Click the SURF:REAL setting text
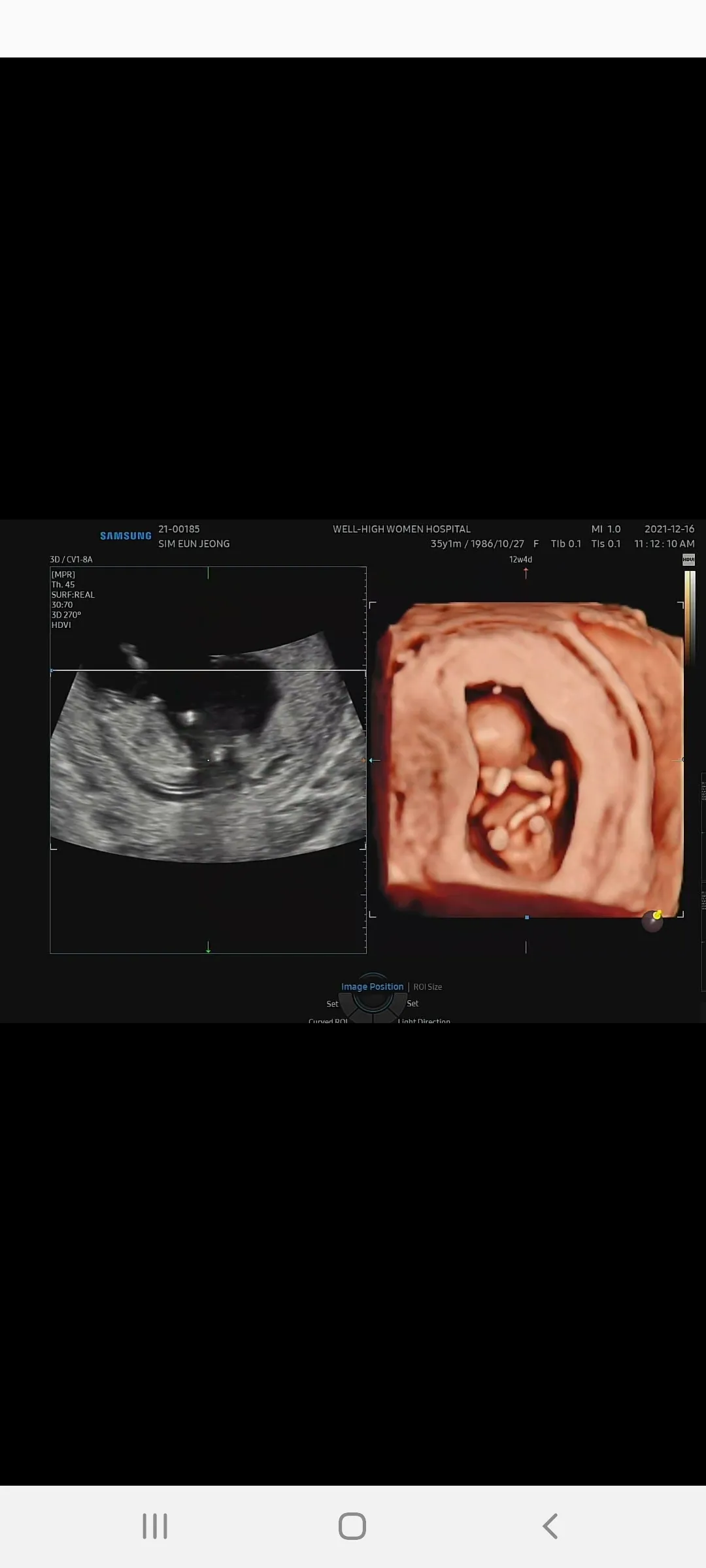This screenshot has width=706, height=1568. (73, 595)
